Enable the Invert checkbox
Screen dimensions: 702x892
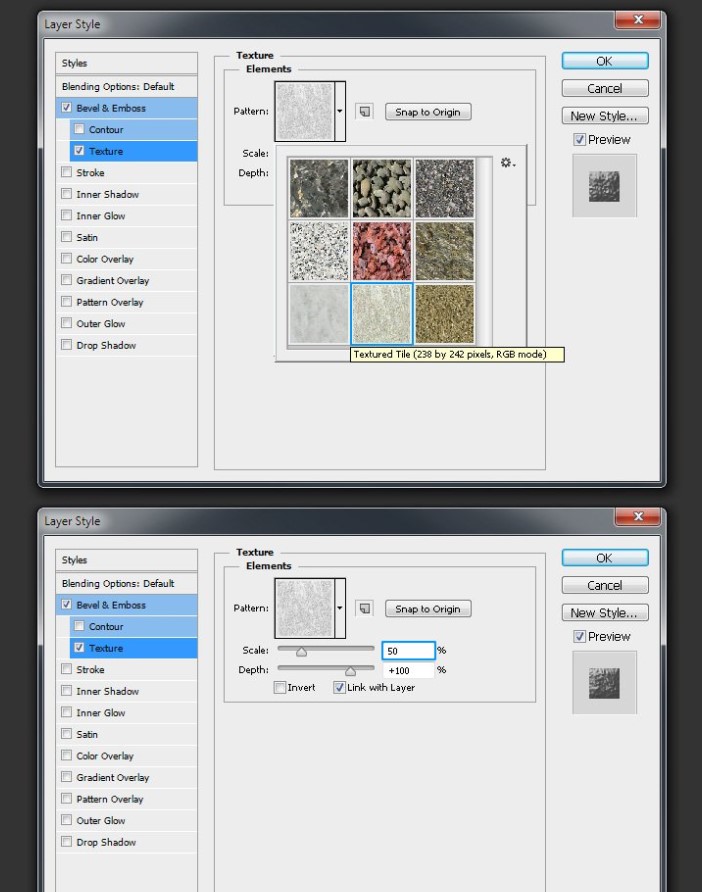(x=279, y=687)
